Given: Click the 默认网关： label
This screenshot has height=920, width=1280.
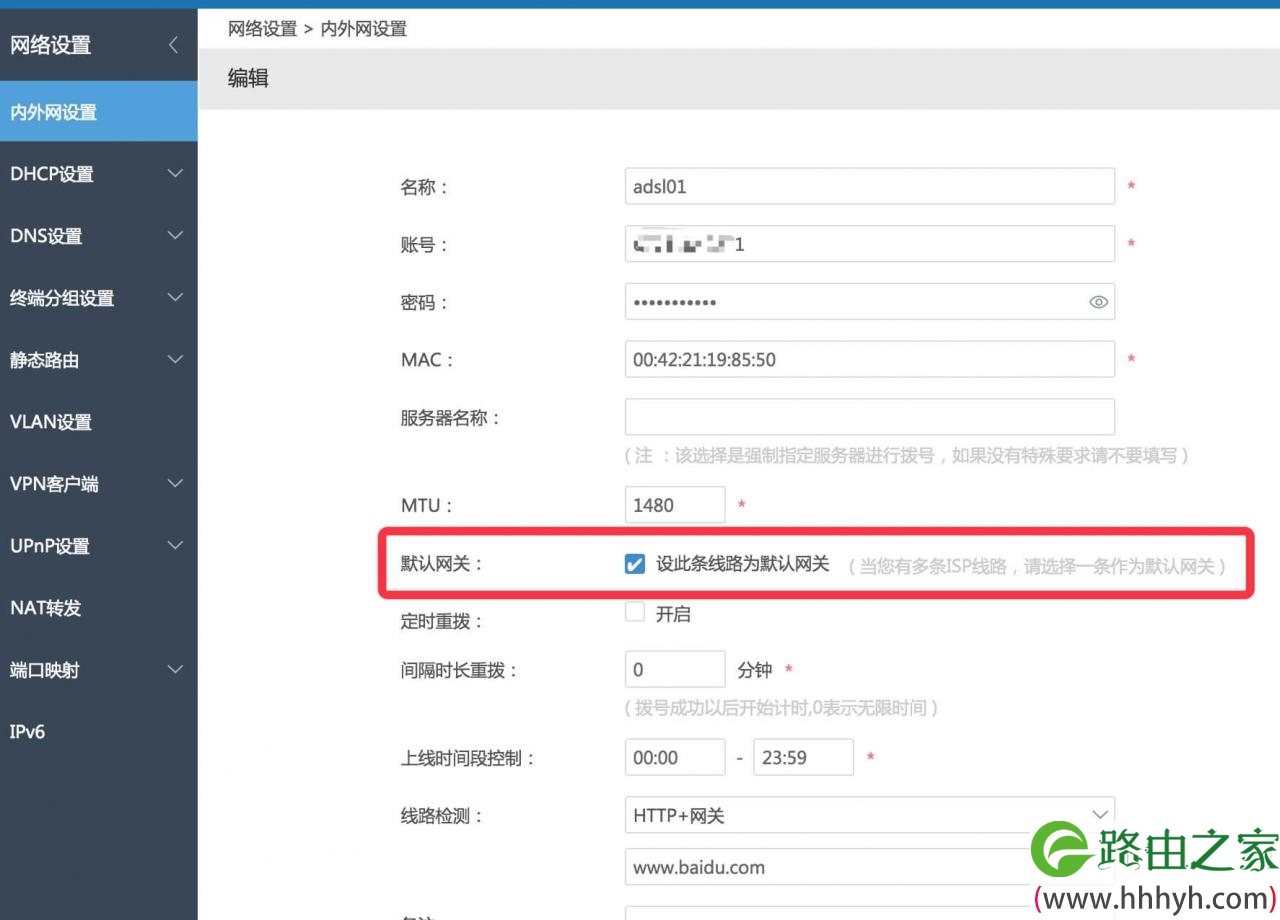Looking at the screenshot, I should tap(442, 564).
